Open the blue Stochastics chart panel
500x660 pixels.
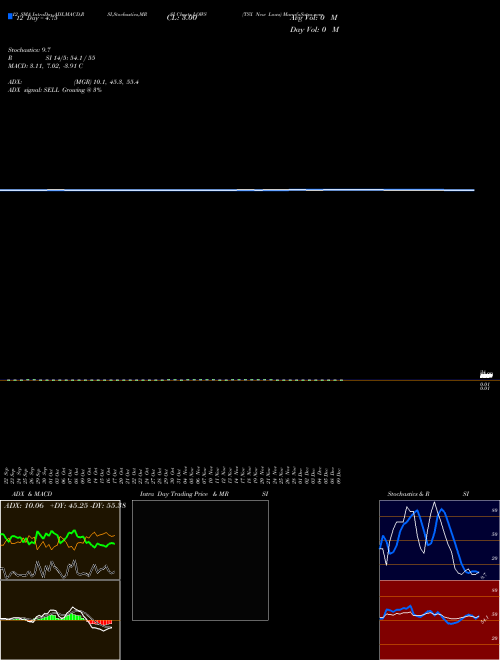pos(439,540)
